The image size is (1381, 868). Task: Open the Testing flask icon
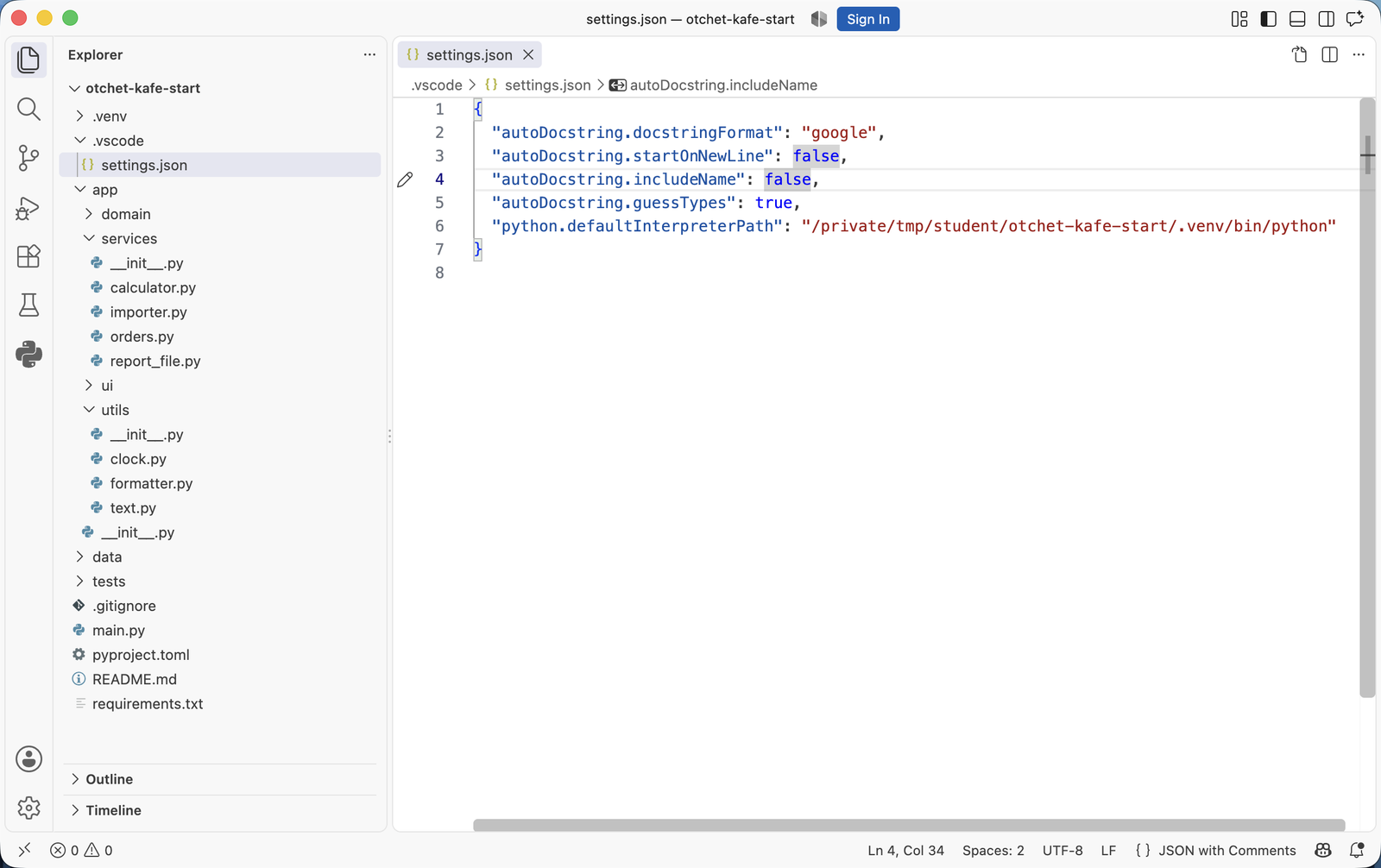click(28, 305)
